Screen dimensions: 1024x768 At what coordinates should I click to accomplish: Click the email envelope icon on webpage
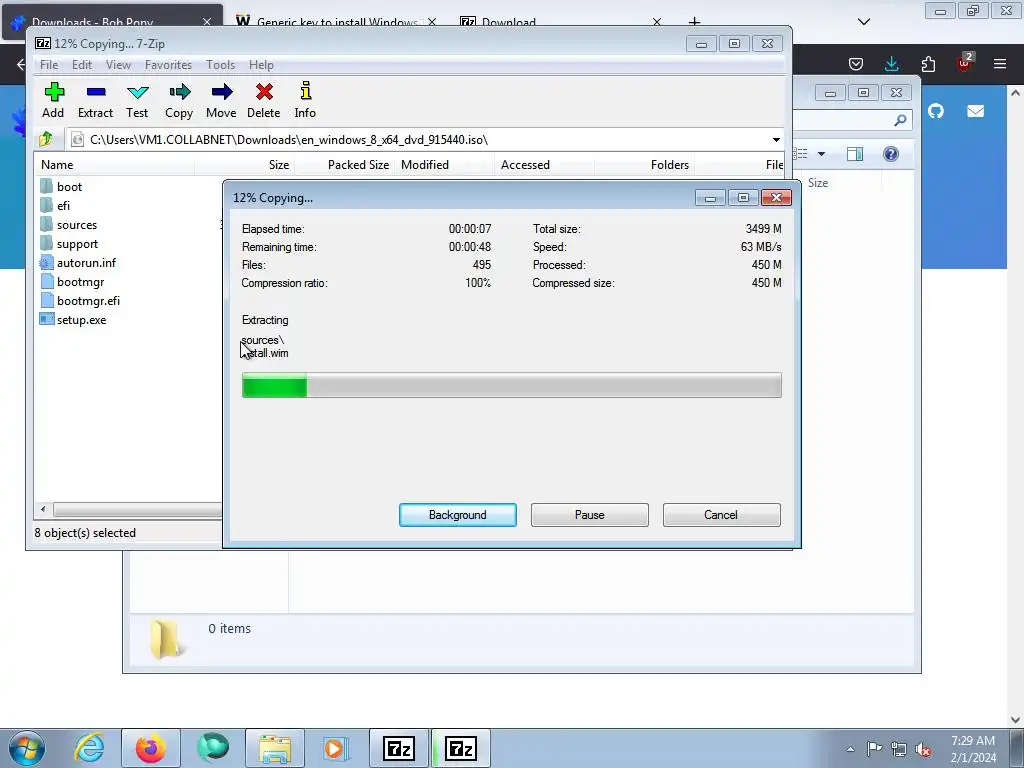[976, 111]
